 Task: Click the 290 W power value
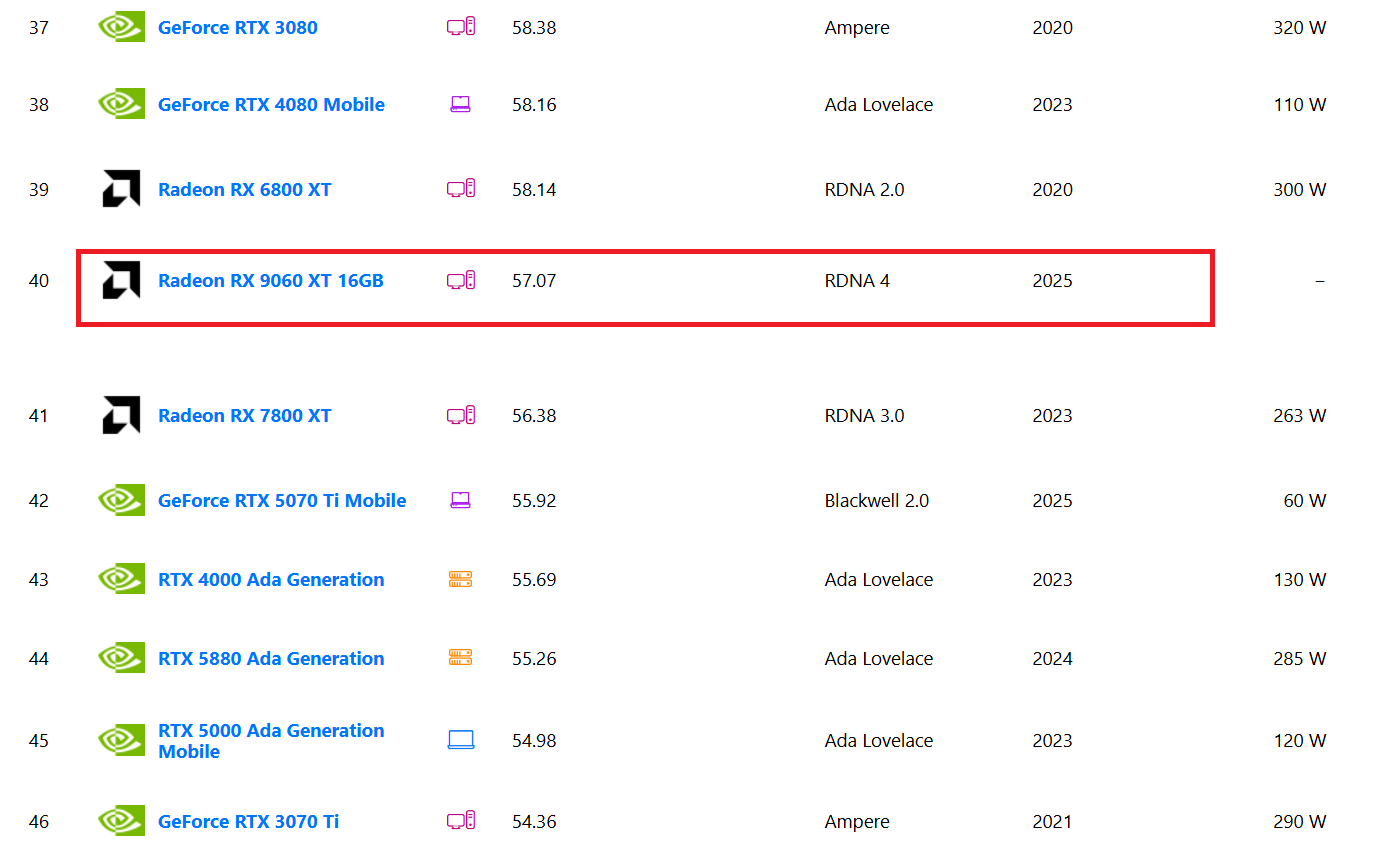[1300, 822]
